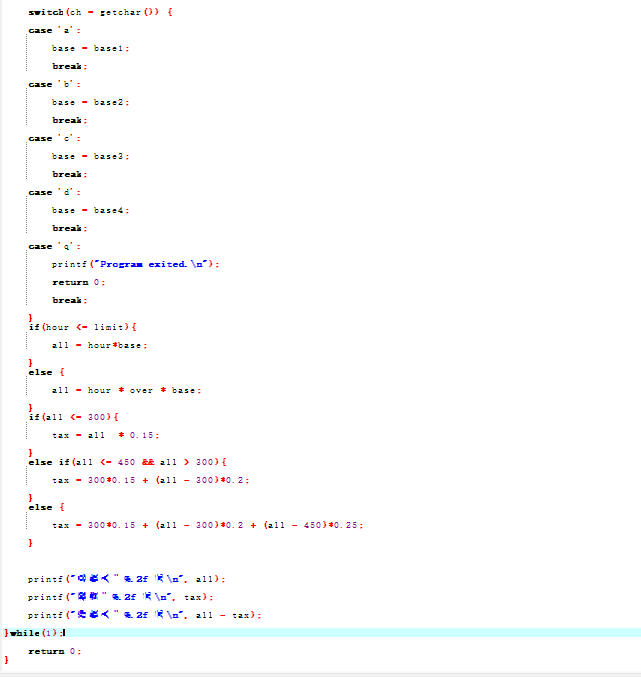
Task: Click the "switch(ch = getchar())" line
Action: pos(100,12)
